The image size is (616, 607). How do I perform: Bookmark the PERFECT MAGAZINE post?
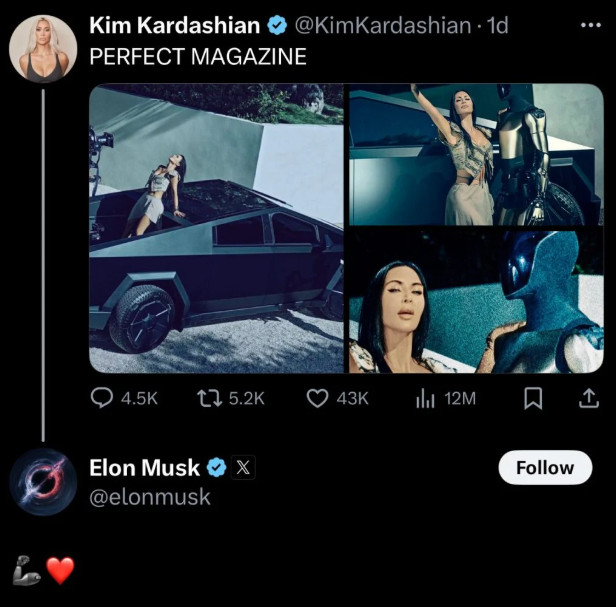pyautogui.click(x=533, y=398)
